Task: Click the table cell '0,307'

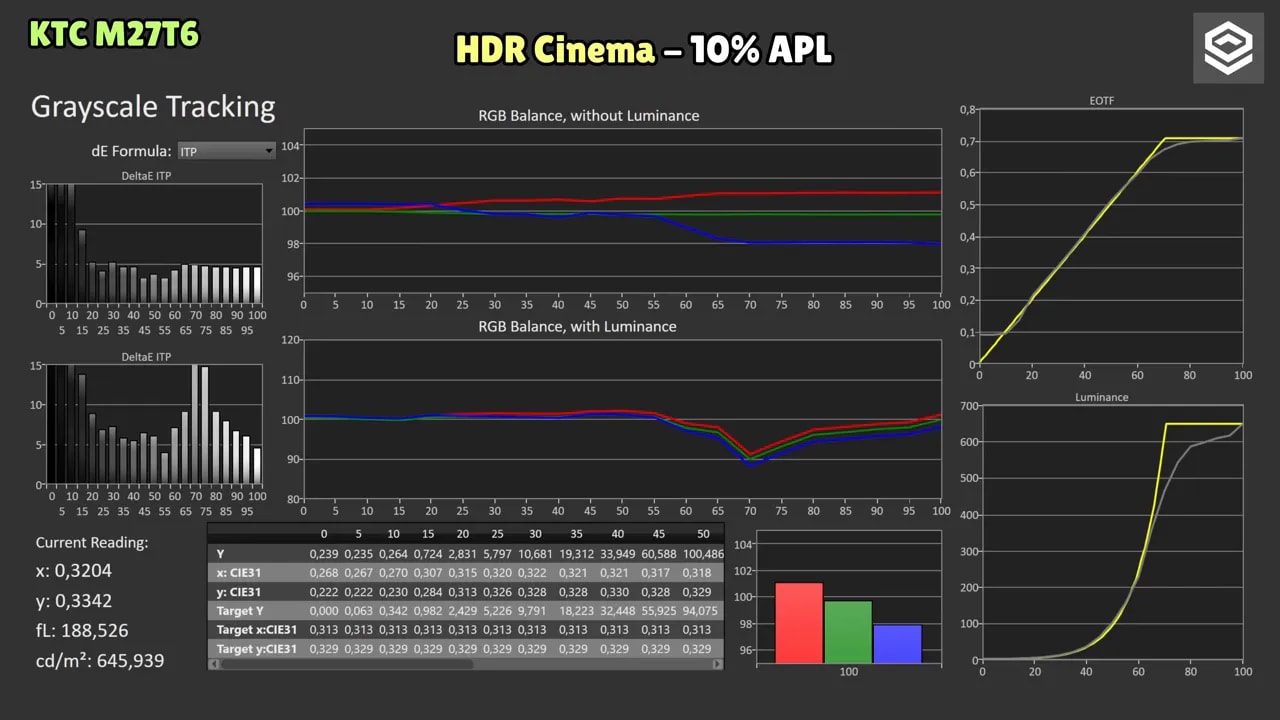Action: tap(429, 573)
